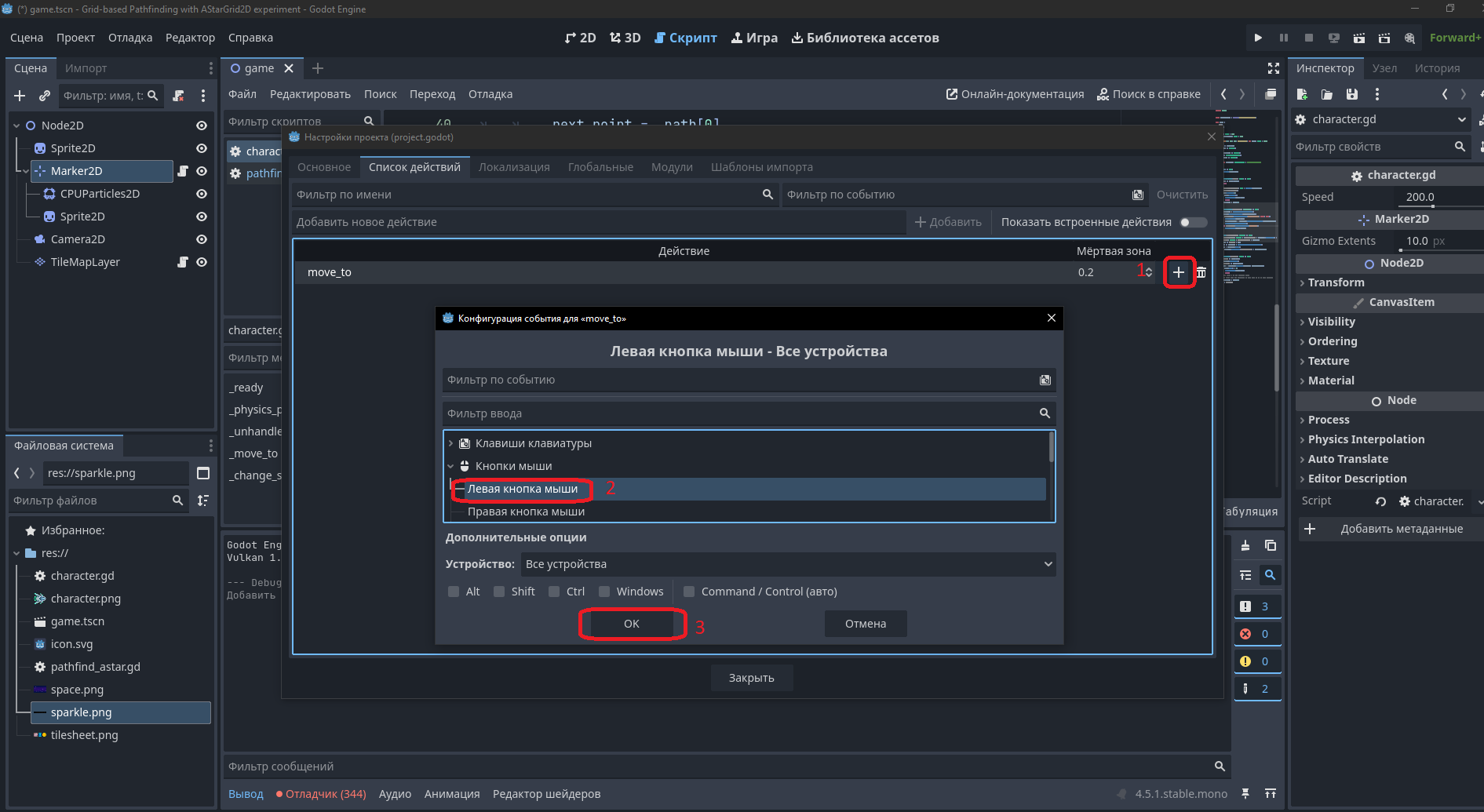1484x812 pixels.
Task: Collapse the res:// folder tree
Action: 16,553
